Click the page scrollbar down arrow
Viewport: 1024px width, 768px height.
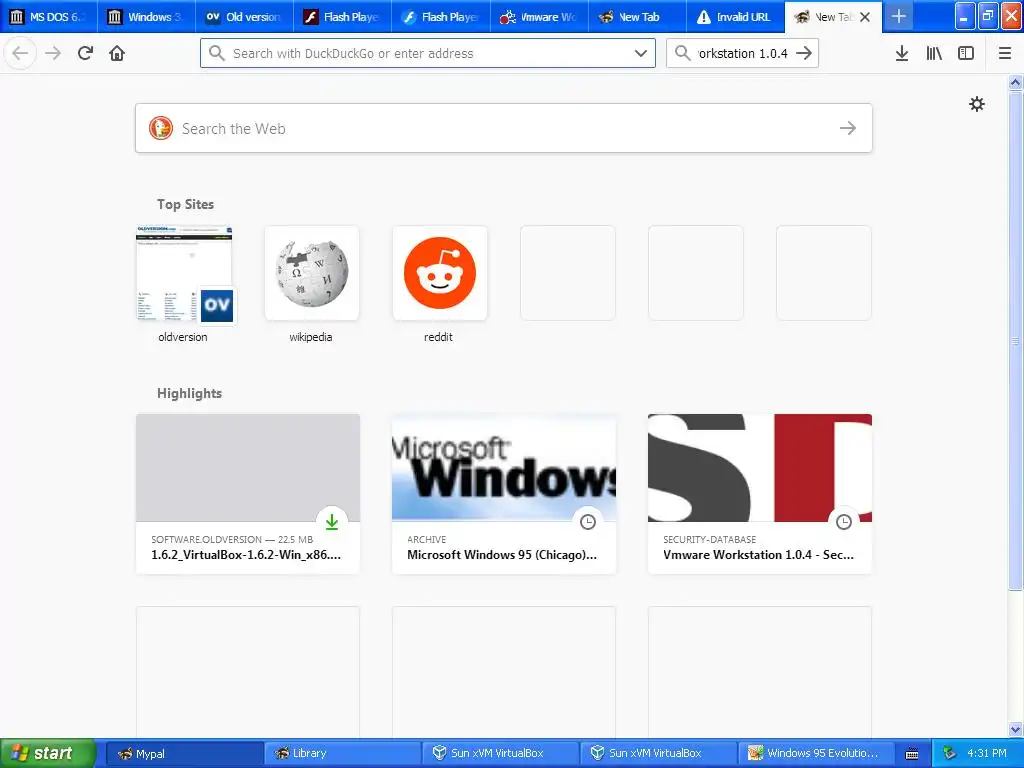[1016, 729]
